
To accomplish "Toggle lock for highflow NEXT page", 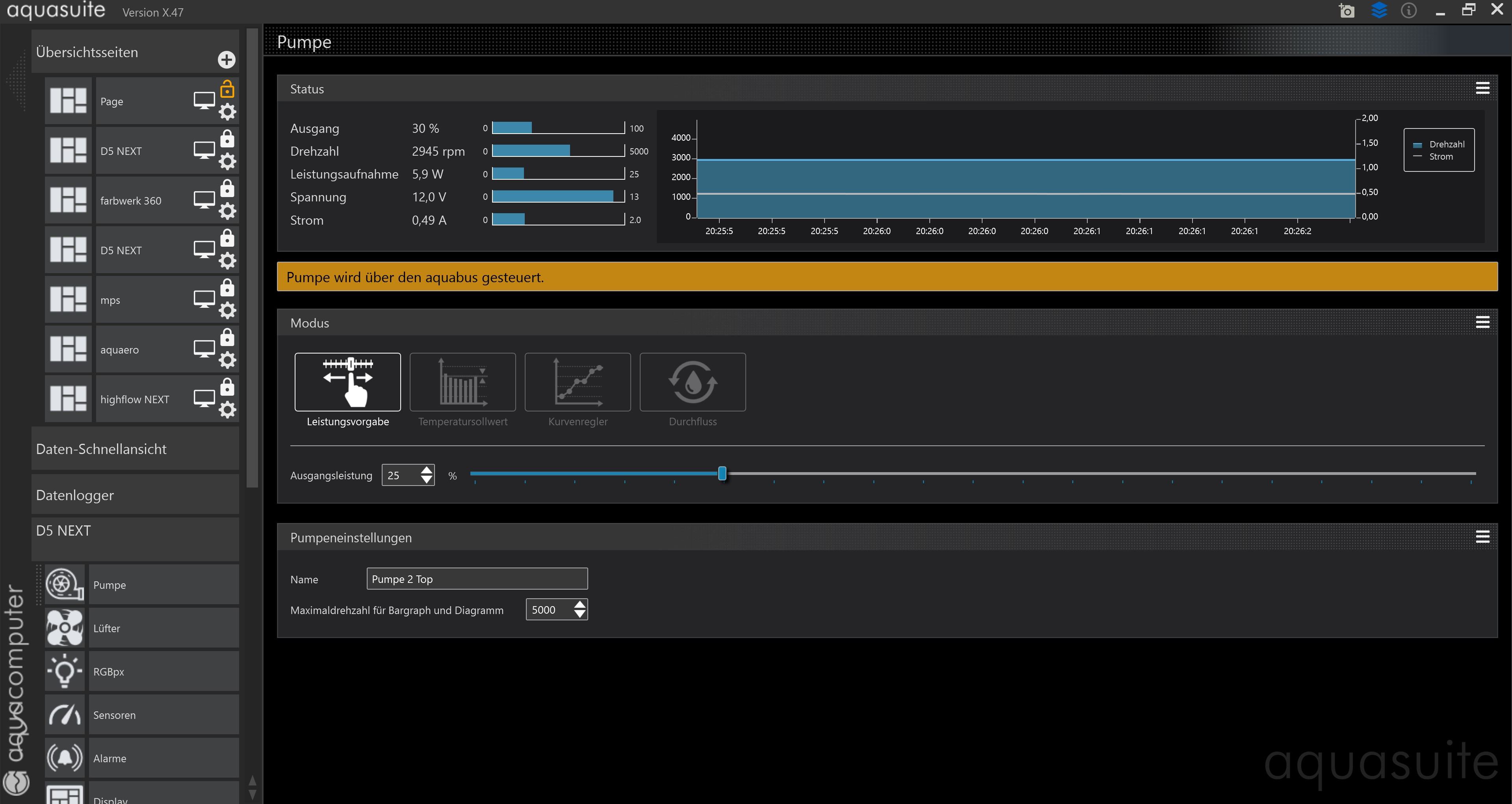I will pos(227,387).
